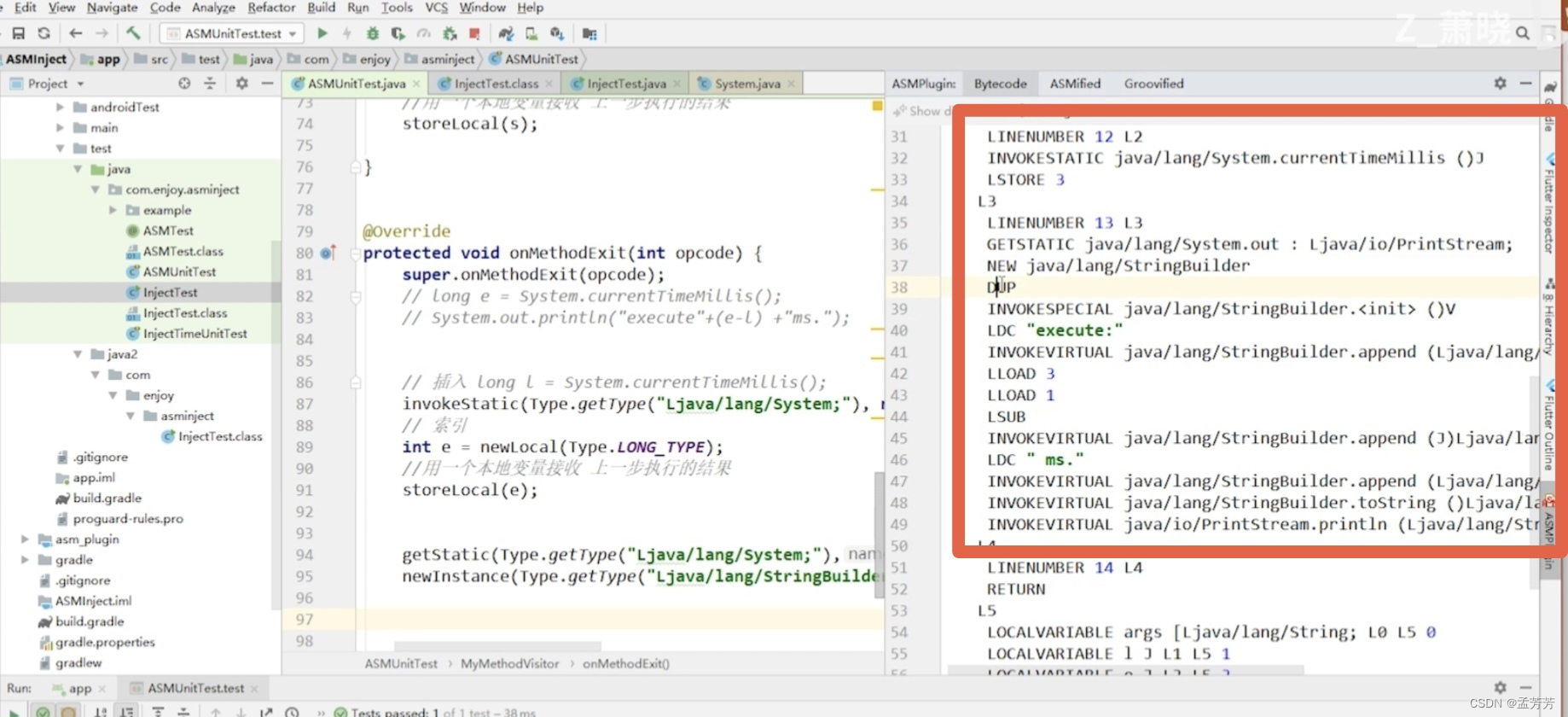Open the AVD Manager icon
Viewport: 1568px width, 717px height.
click(x=531, y=33)
